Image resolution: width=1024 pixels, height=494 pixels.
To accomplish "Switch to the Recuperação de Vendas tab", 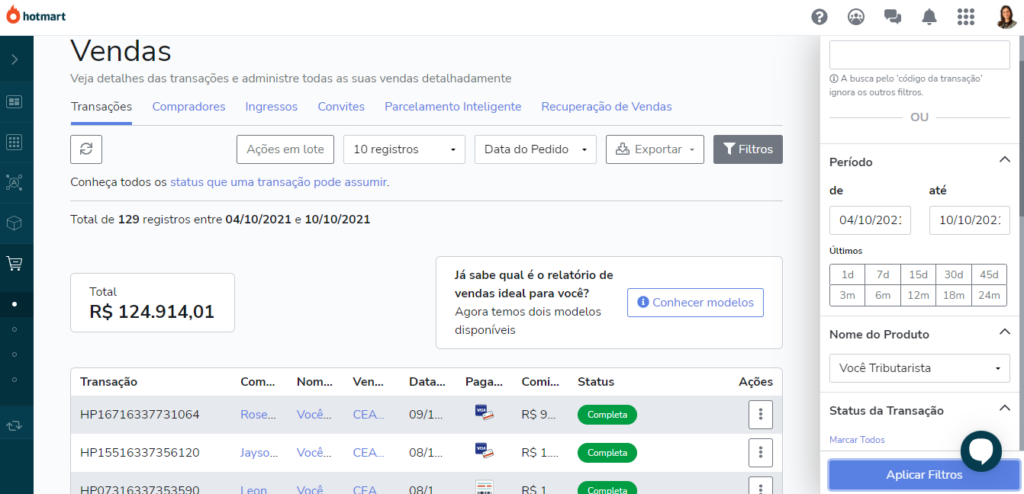I will (x=606, y=107).
